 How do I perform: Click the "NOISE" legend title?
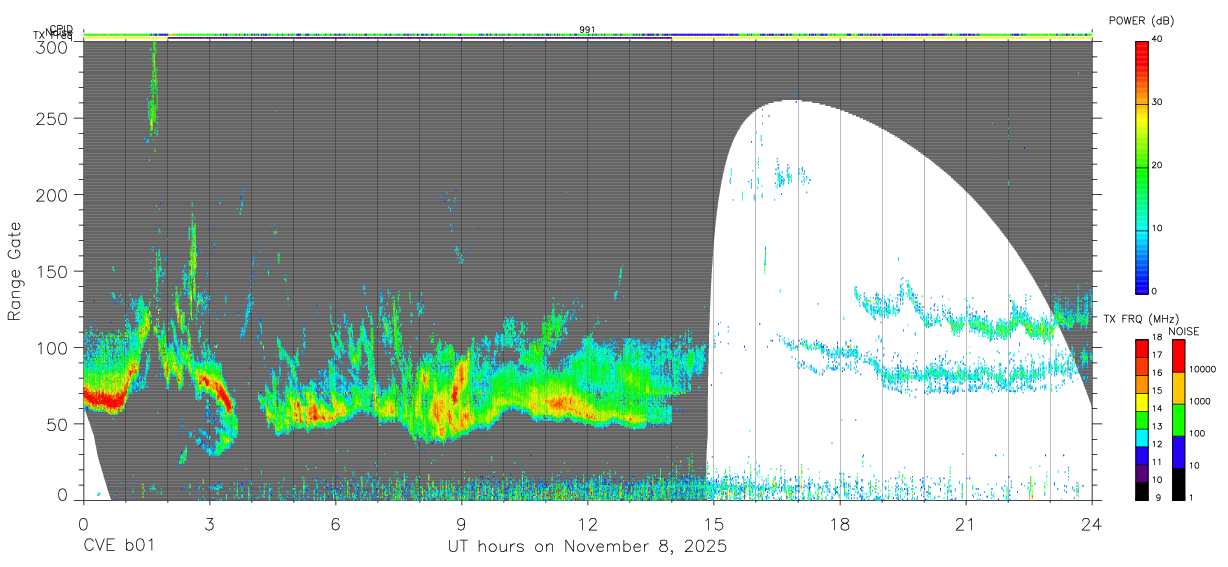click(1184, 331)
